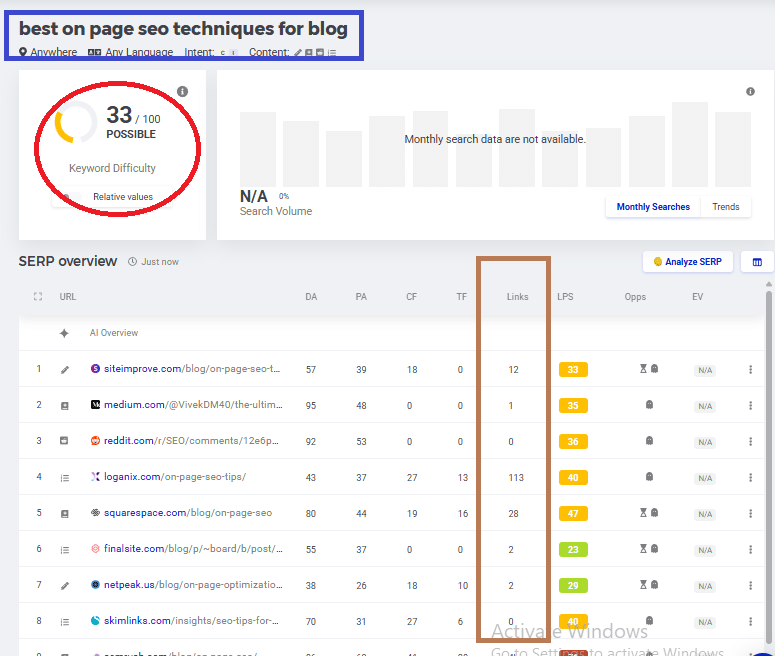Open the Any Language filter
The image size is (775, 656).
130,52
